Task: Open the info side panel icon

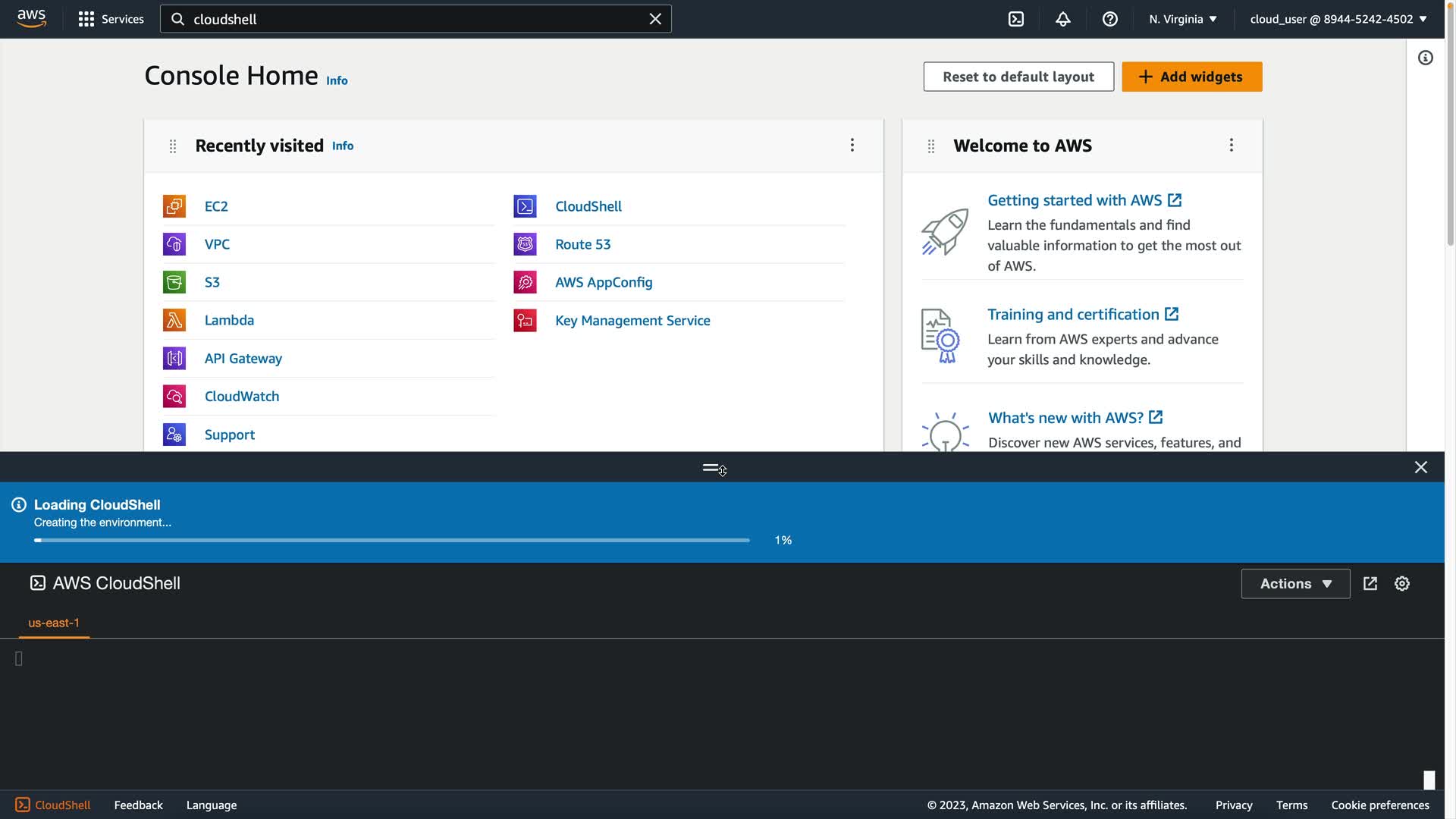Action: (1425, 58)
